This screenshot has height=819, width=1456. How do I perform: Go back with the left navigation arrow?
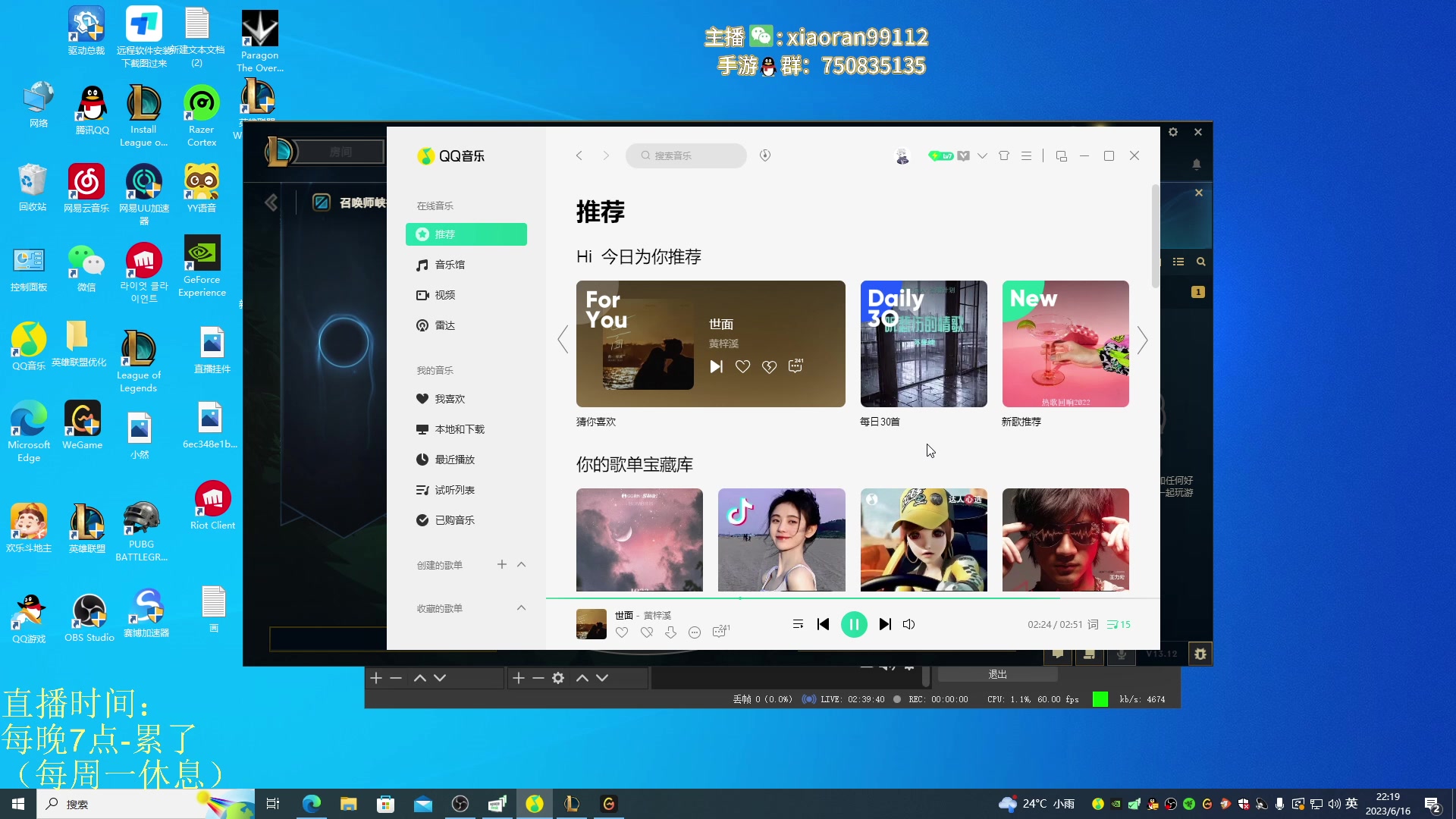[579, 155]
